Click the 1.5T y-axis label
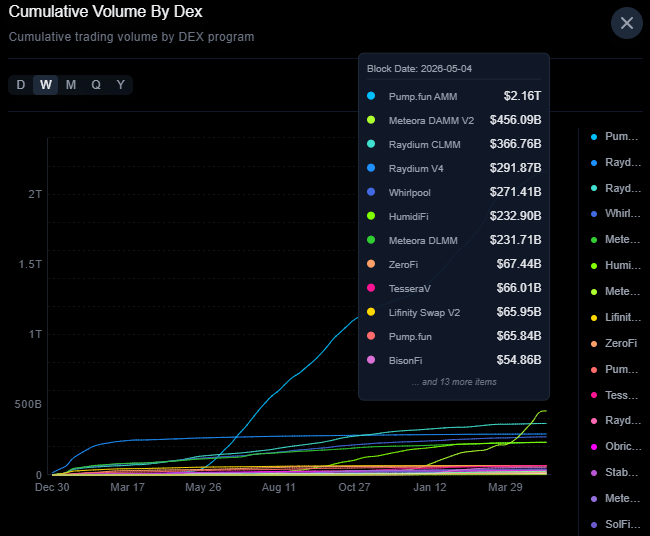Screen dimensions: 650x536 [30, 264]
